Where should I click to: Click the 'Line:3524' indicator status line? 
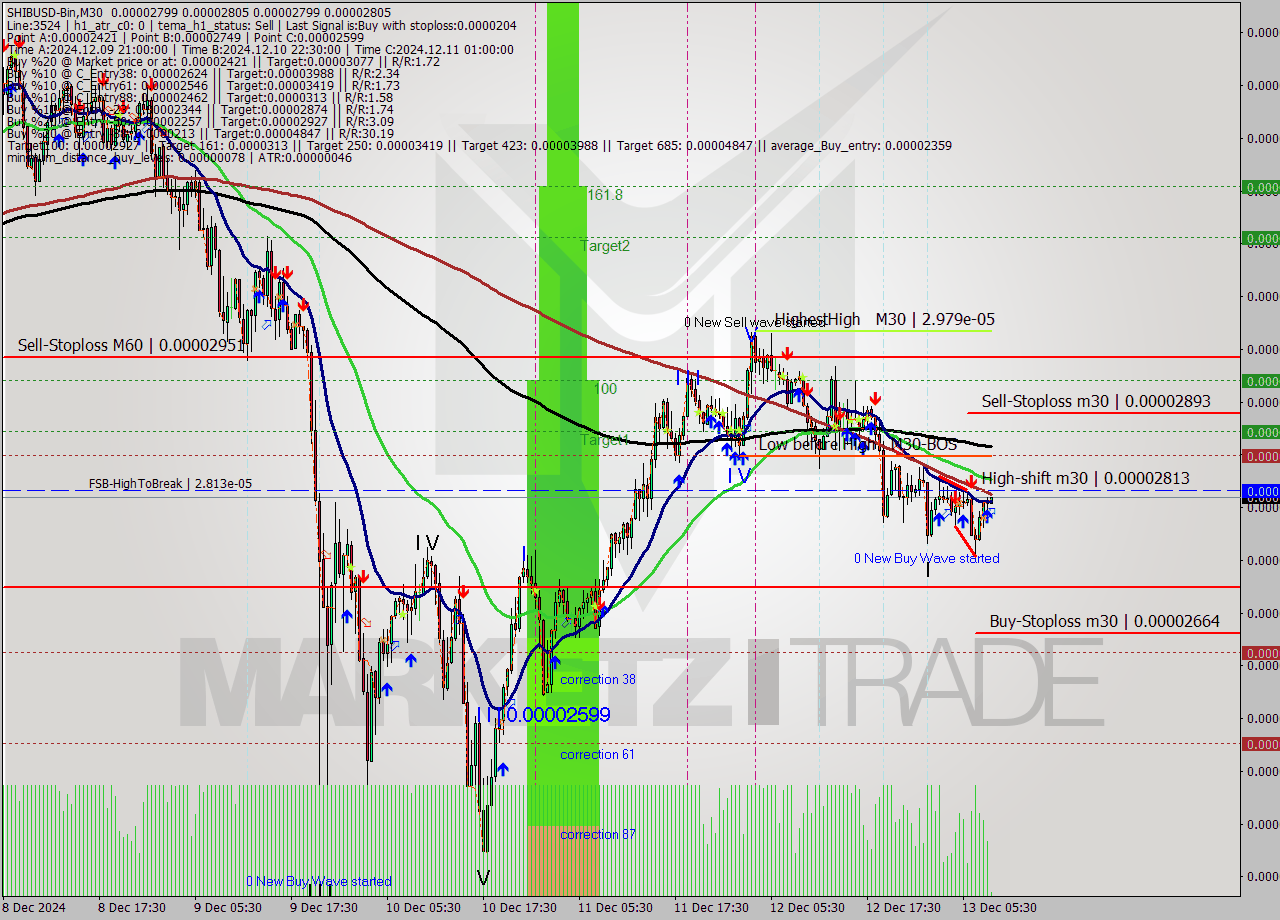coord(263,25)
